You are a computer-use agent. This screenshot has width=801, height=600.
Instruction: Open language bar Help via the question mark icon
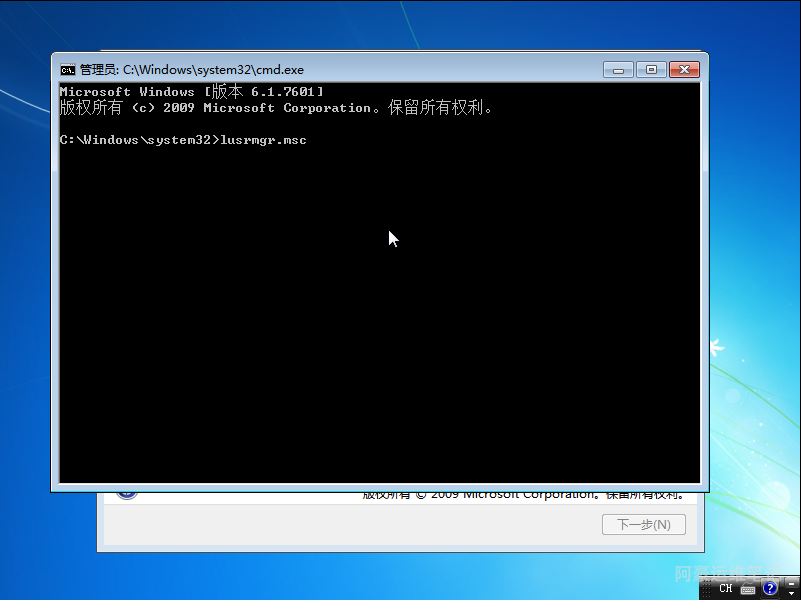pos(769,588)
